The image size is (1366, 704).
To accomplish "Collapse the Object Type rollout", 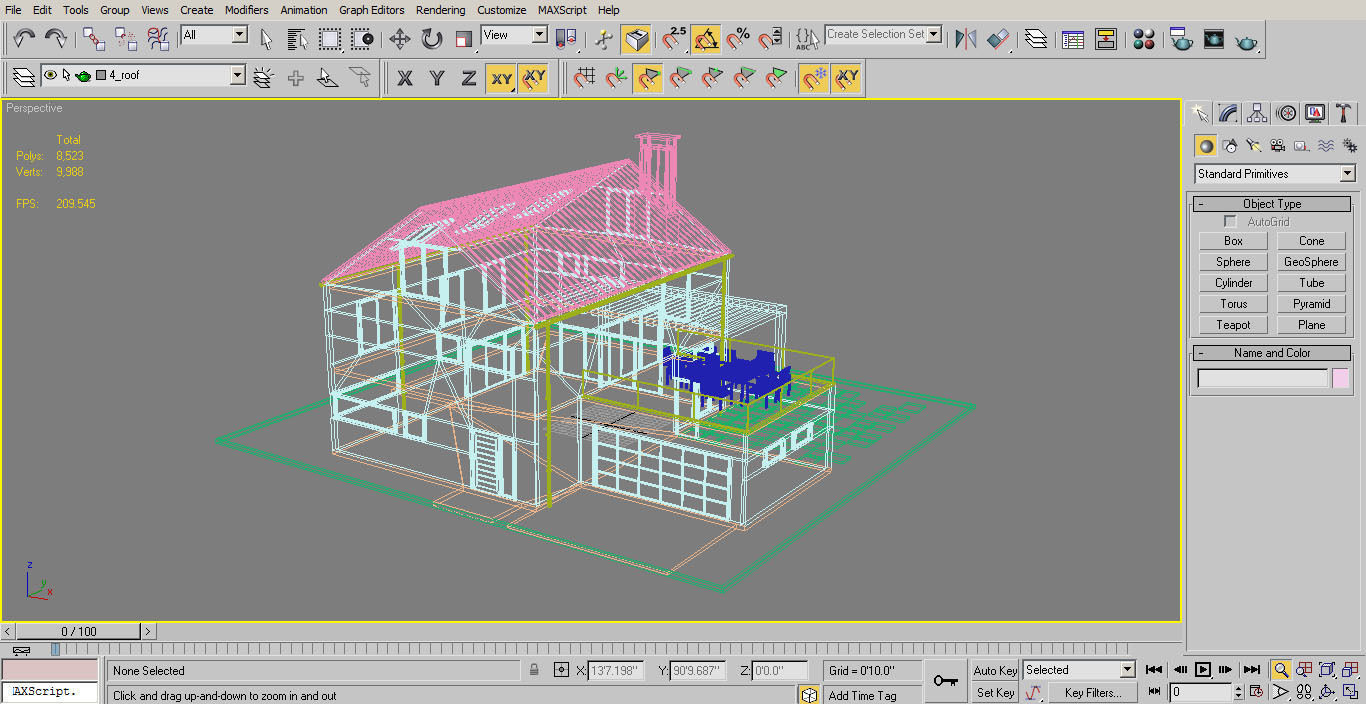I will click(1272, 204).
